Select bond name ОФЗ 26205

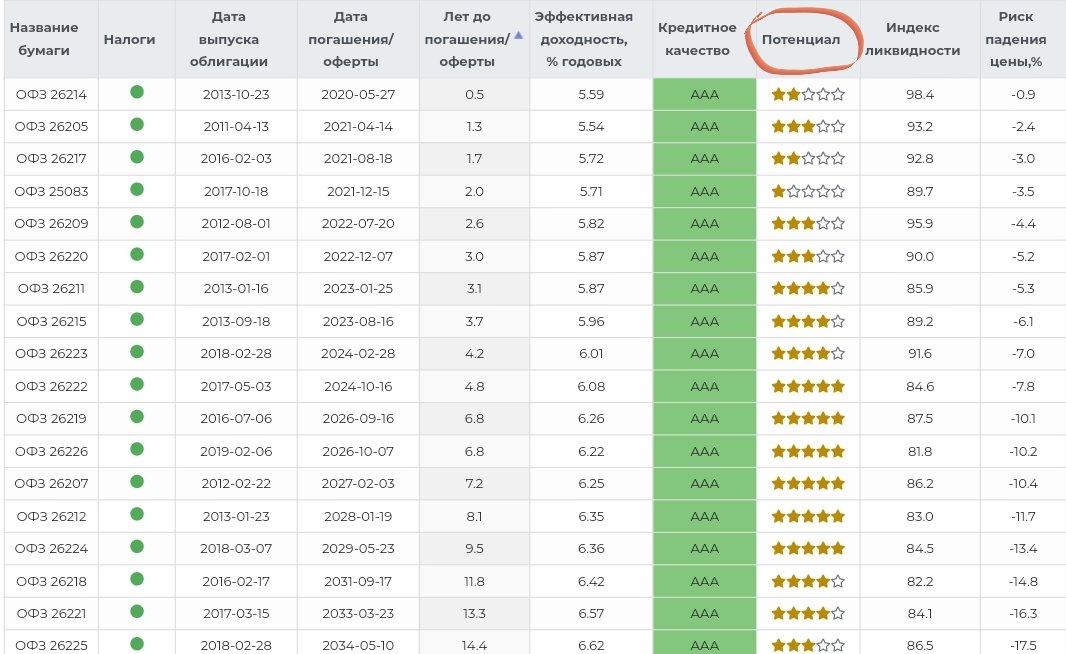(x=52, y=126)
